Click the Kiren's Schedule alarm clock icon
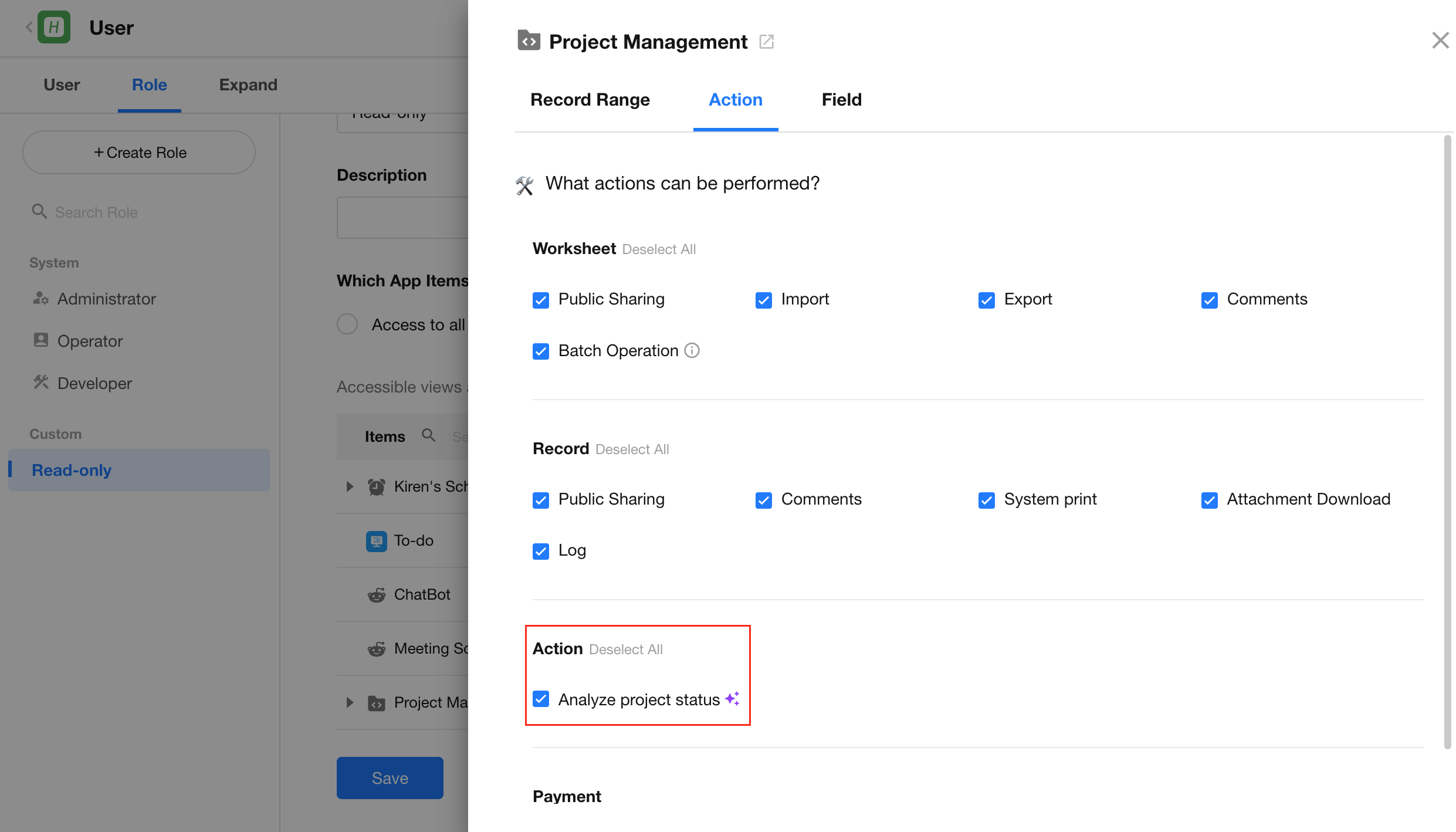Image resolution: width=1456 pixels, height=832 pixels. (x=376, y=486)
